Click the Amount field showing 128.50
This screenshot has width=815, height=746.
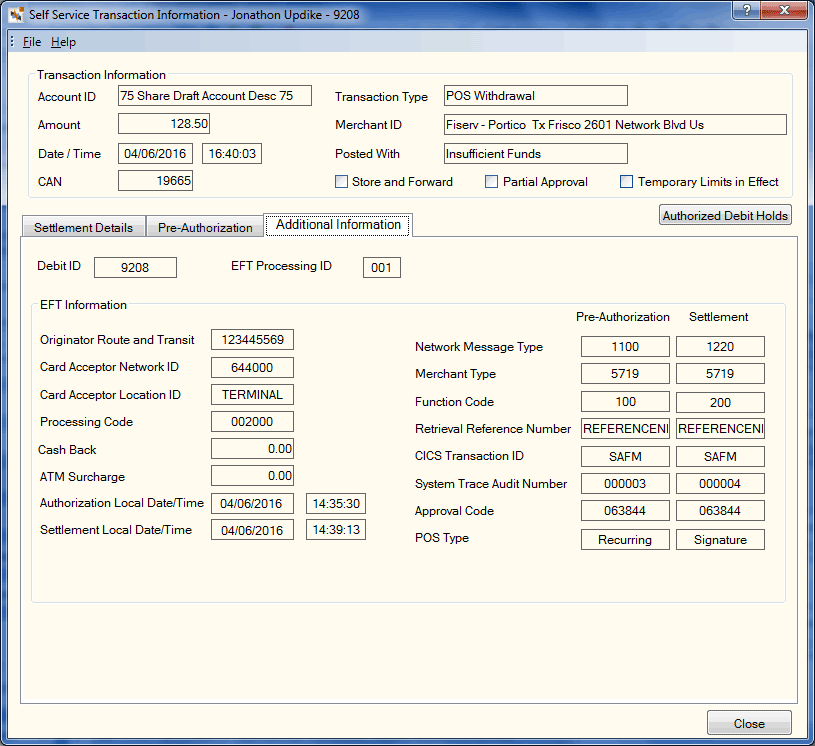tap(164, 124)
